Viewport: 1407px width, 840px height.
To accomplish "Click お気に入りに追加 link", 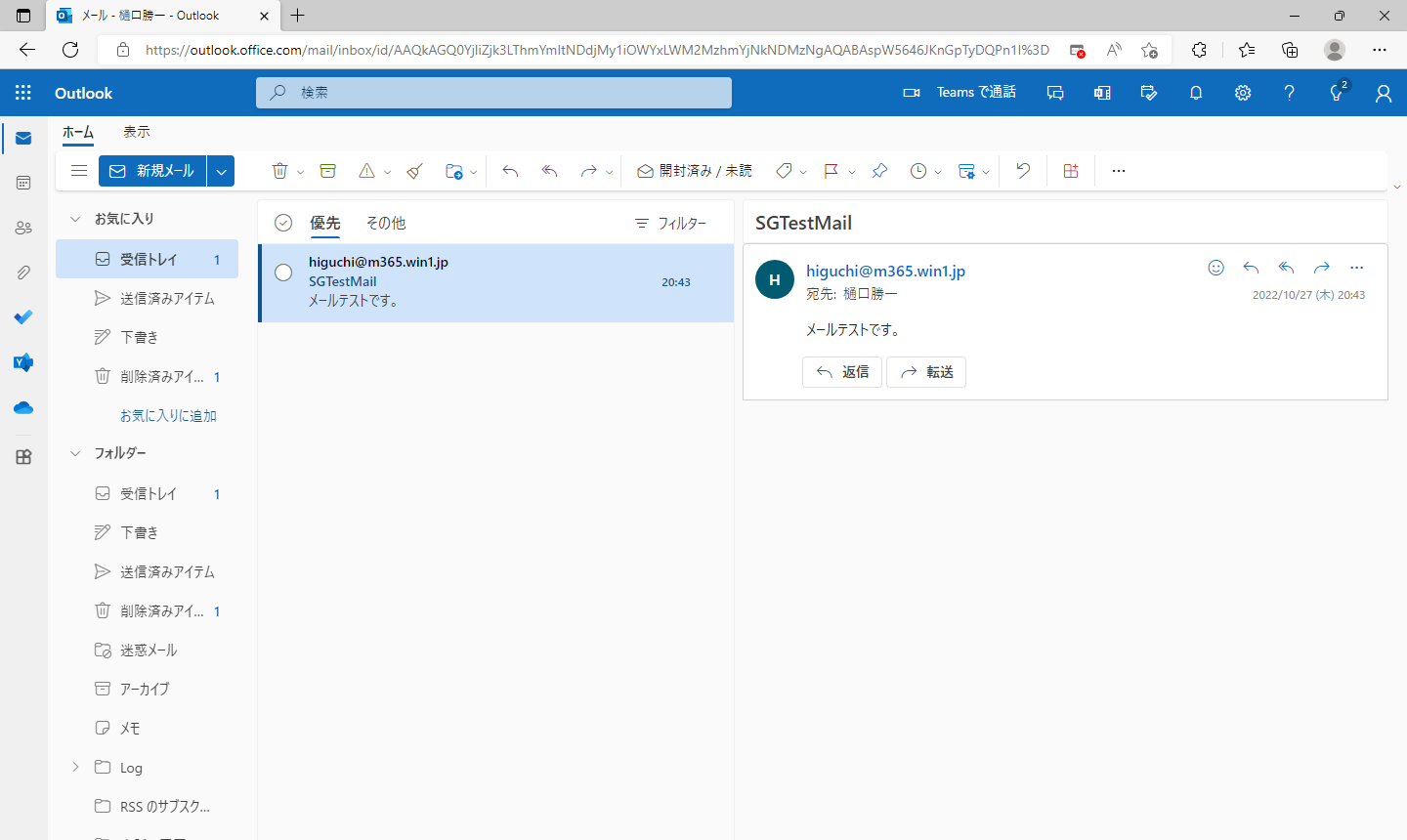I will pyautogui.click(x=168, y=415).
